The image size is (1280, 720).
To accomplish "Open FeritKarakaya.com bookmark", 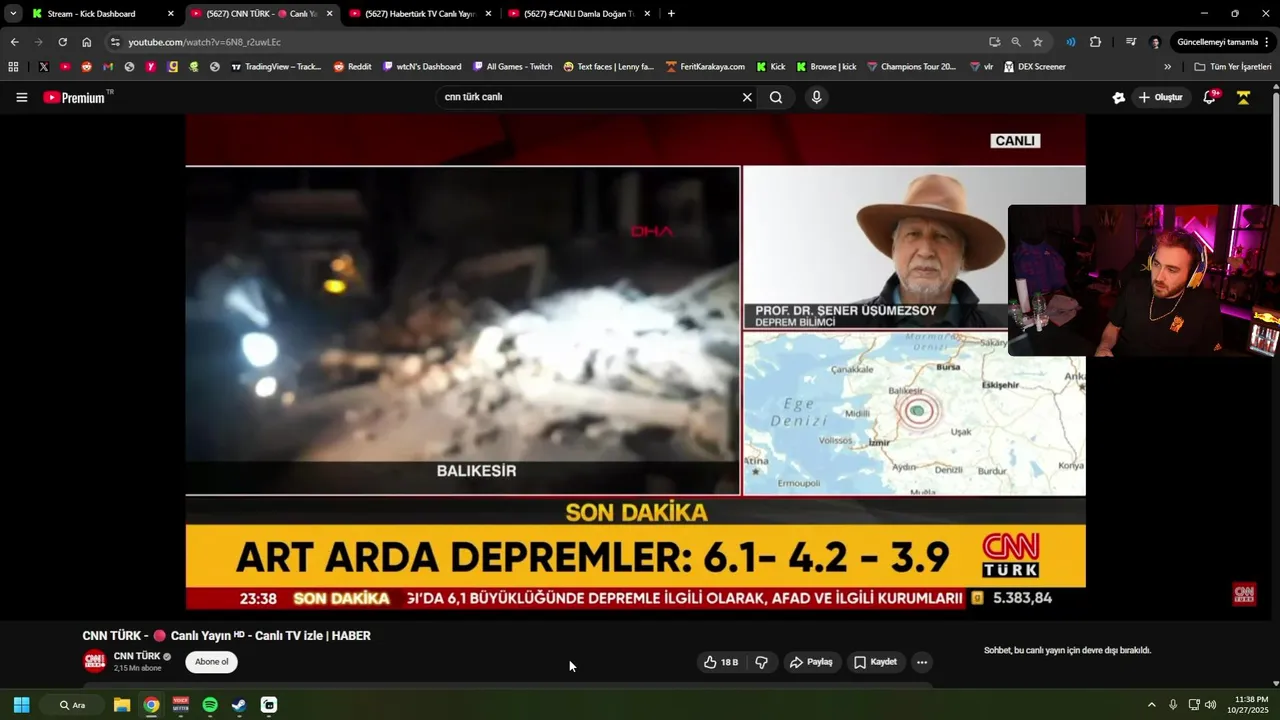I will pyautogui.click(x=704, y=67).
